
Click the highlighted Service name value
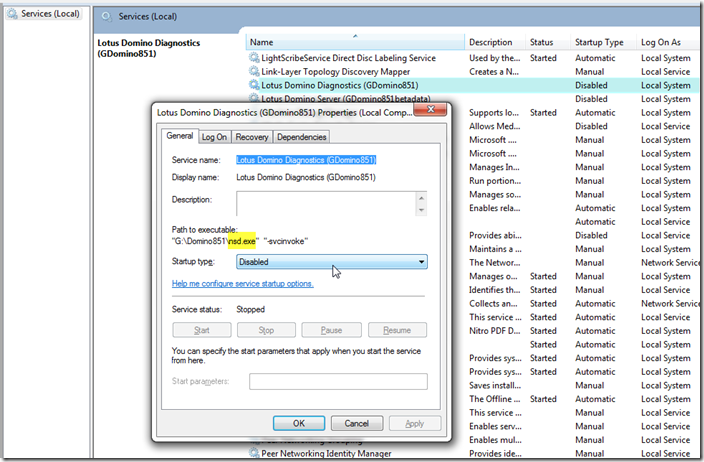coord(306,160)
